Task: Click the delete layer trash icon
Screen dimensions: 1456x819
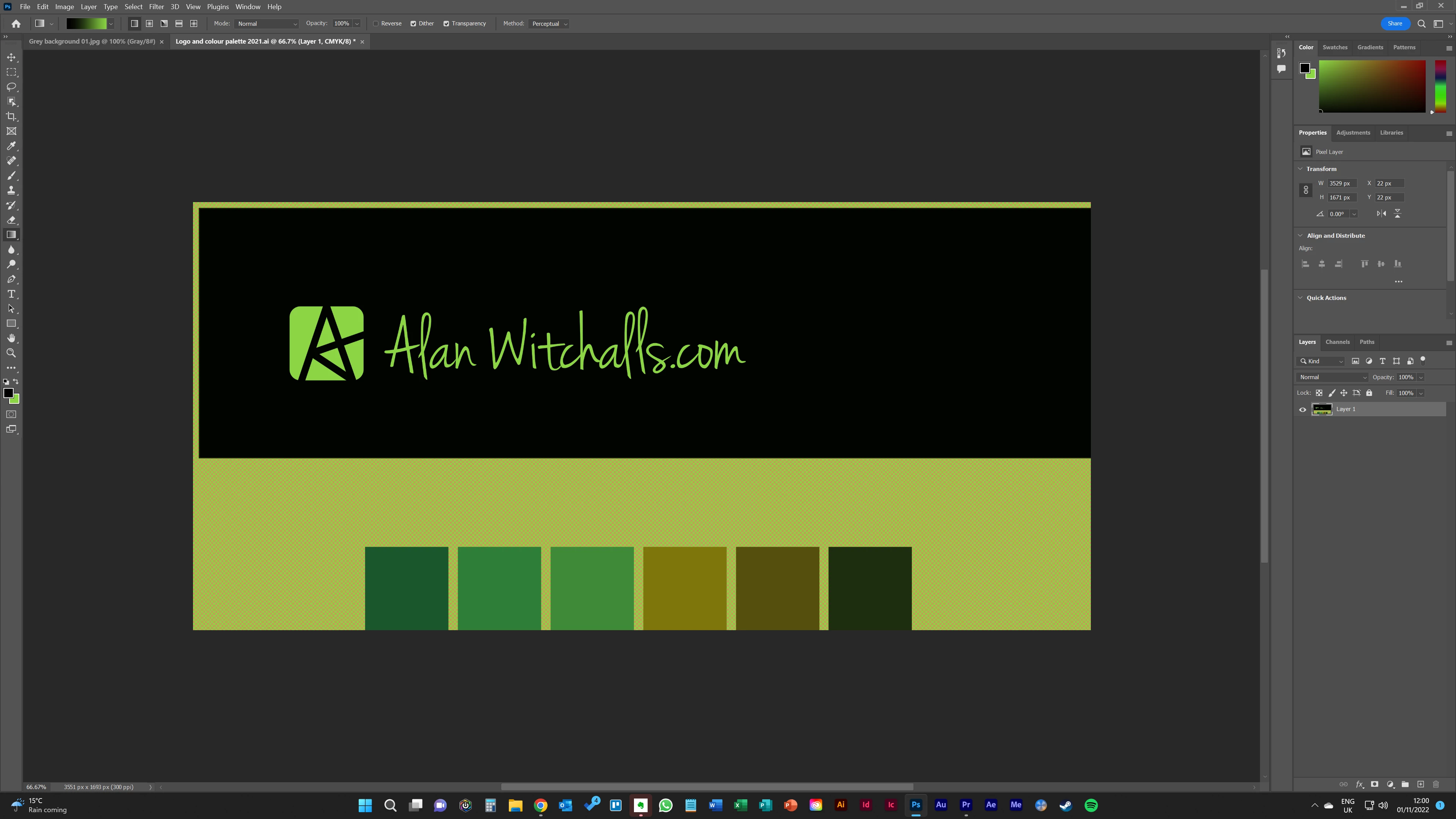Action: tap(1436, 784)
